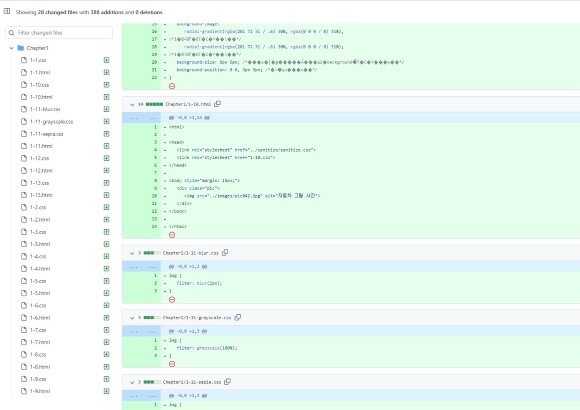Click the added-file icon beside 1-11-sepia.css
Viewport: 580px width, 410px height.
[x=107, y=134]
